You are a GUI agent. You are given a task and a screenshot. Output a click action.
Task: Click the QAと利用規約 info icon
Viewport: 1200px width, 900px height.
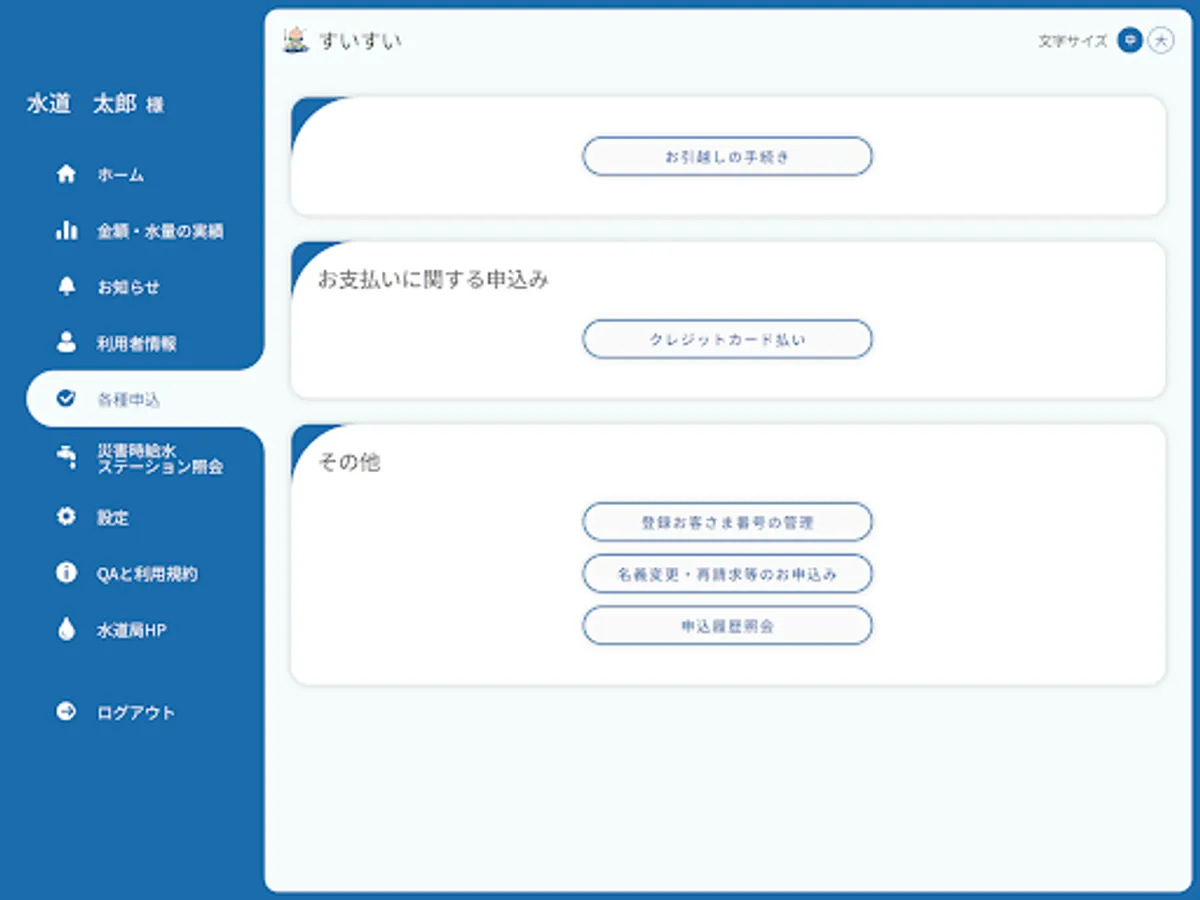click(x=66, y=573)
